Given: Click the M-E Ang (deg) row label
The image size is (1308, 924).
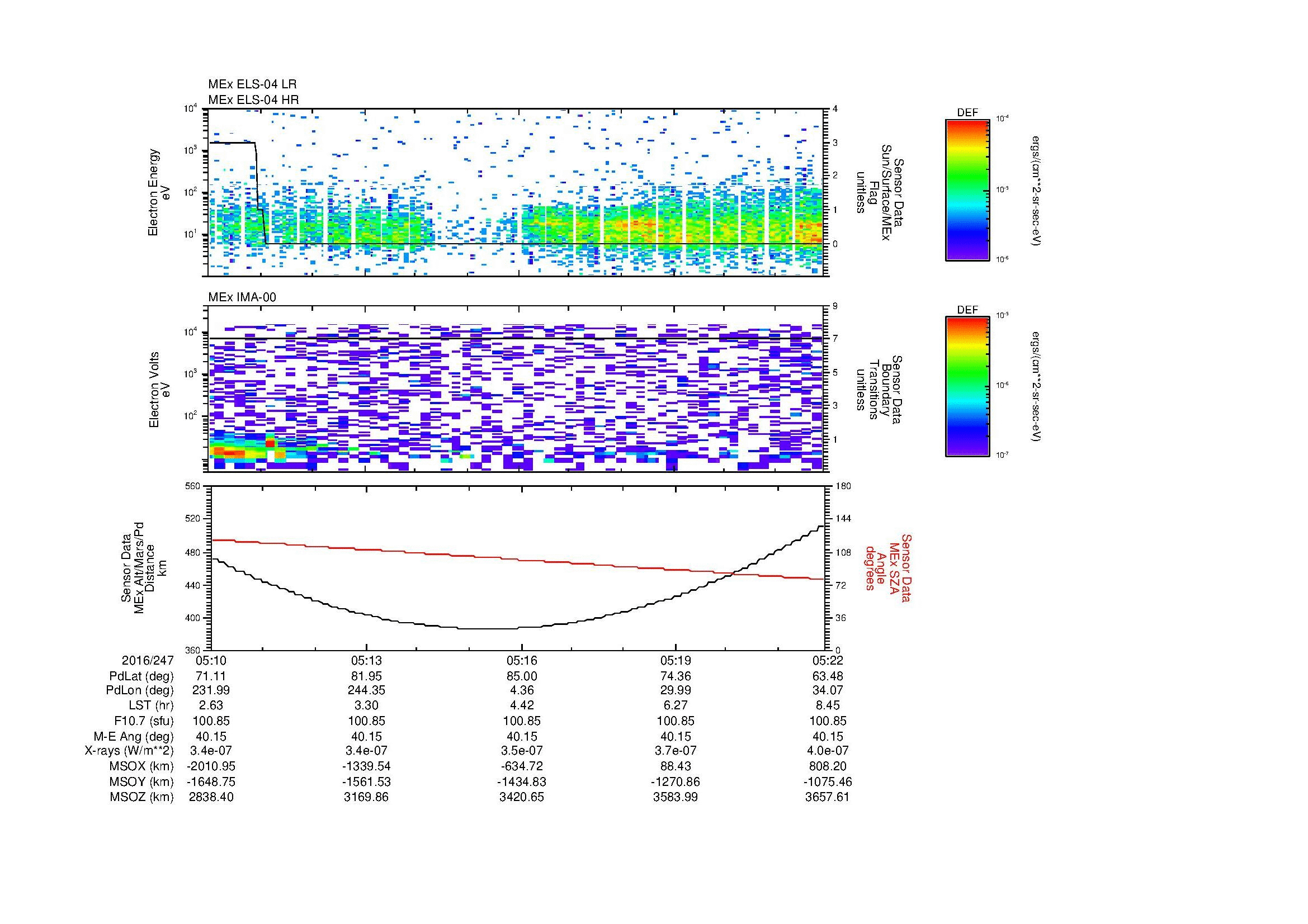Looking at the screenshot, I should coord(134,736).
